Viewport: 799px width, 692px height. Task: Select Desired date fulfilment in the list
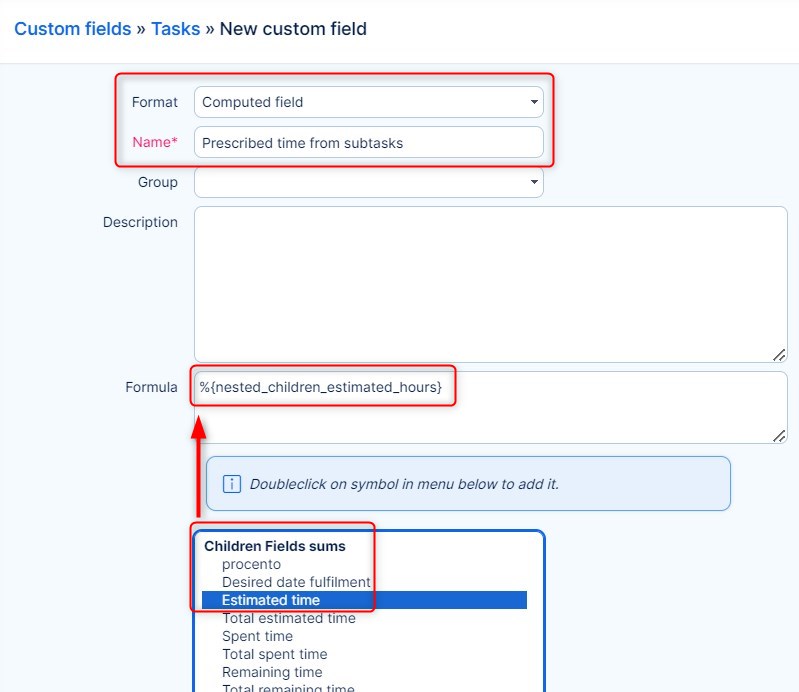(x=296, y=582)
